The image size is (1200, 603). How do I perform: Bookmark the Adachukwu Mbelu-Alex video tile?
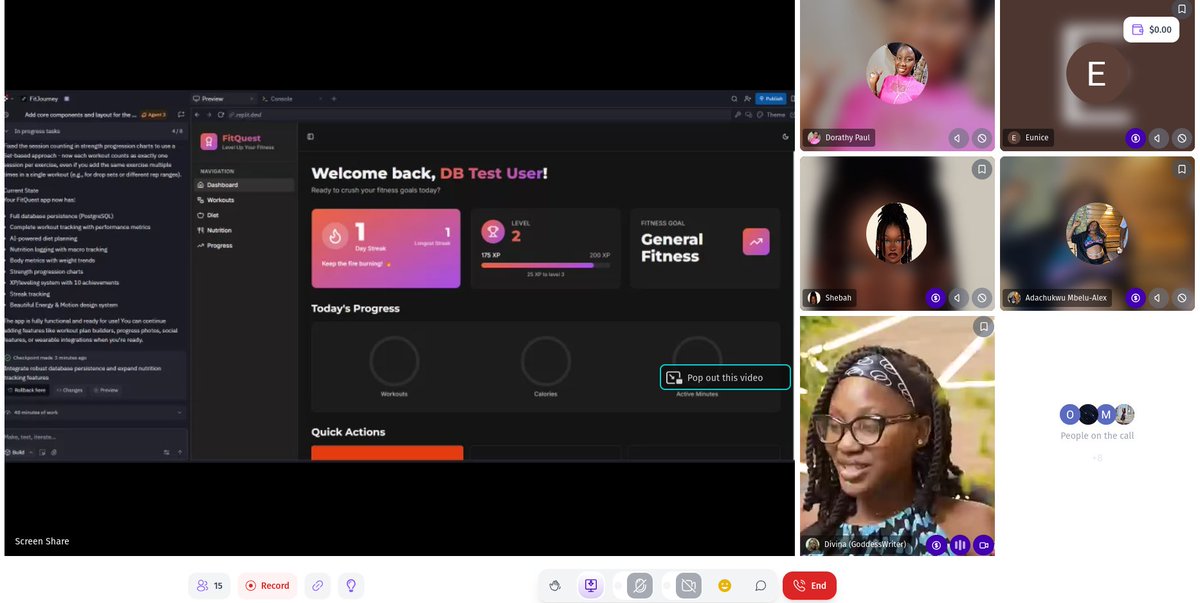pyautogui.click(x=1183, y=170)
